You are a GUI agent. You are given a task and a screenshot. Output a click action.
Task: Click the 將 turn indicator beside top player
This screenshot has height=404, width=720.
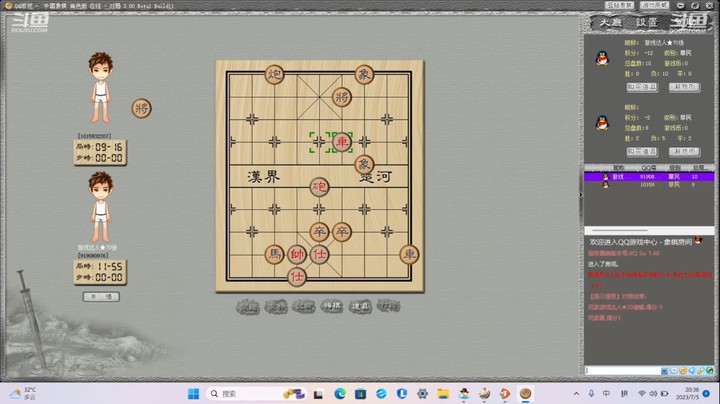[141, 108]
